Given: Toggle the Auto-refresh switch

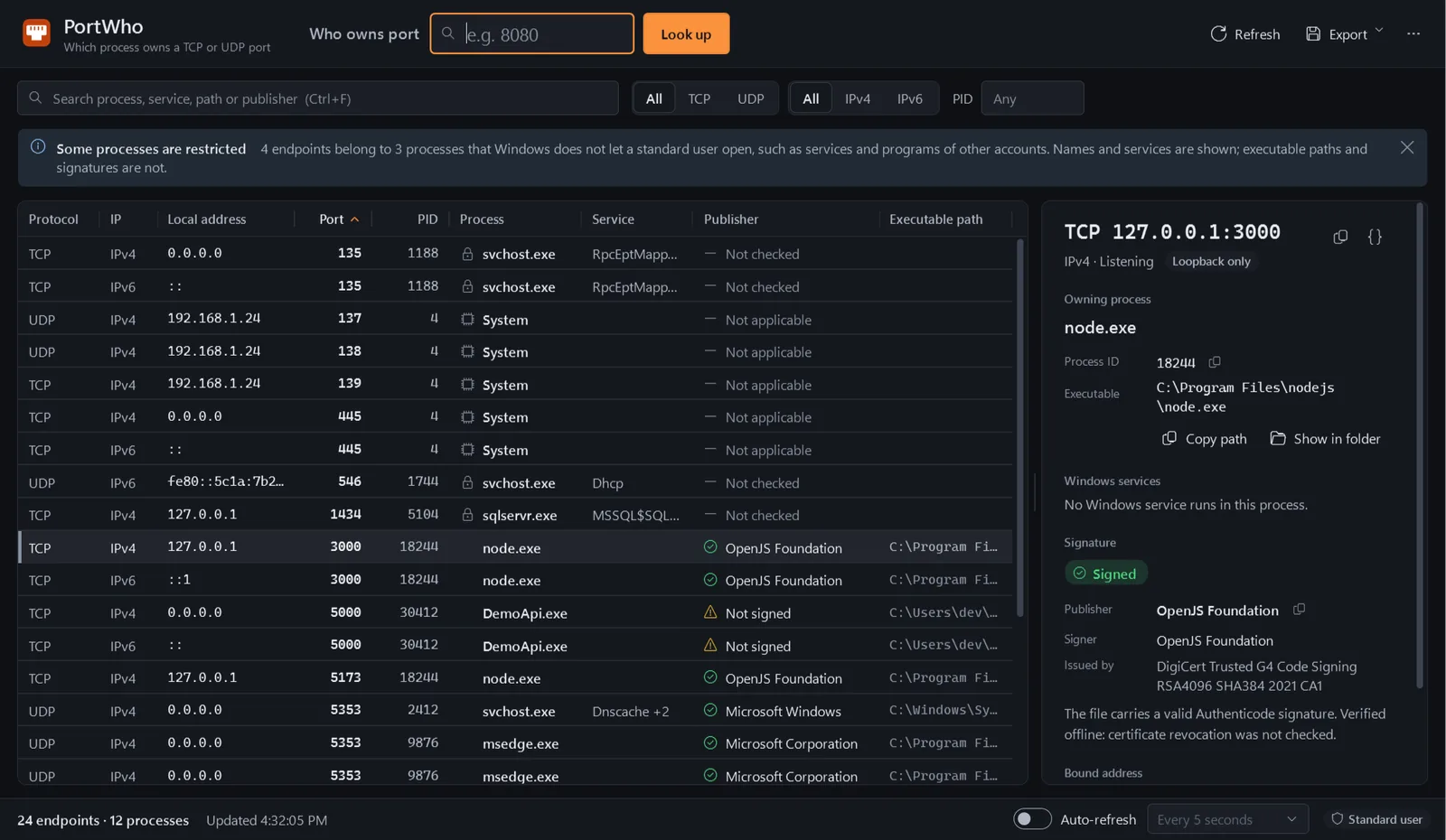Looking at the screenshot, I should [x=1032, y=819].
